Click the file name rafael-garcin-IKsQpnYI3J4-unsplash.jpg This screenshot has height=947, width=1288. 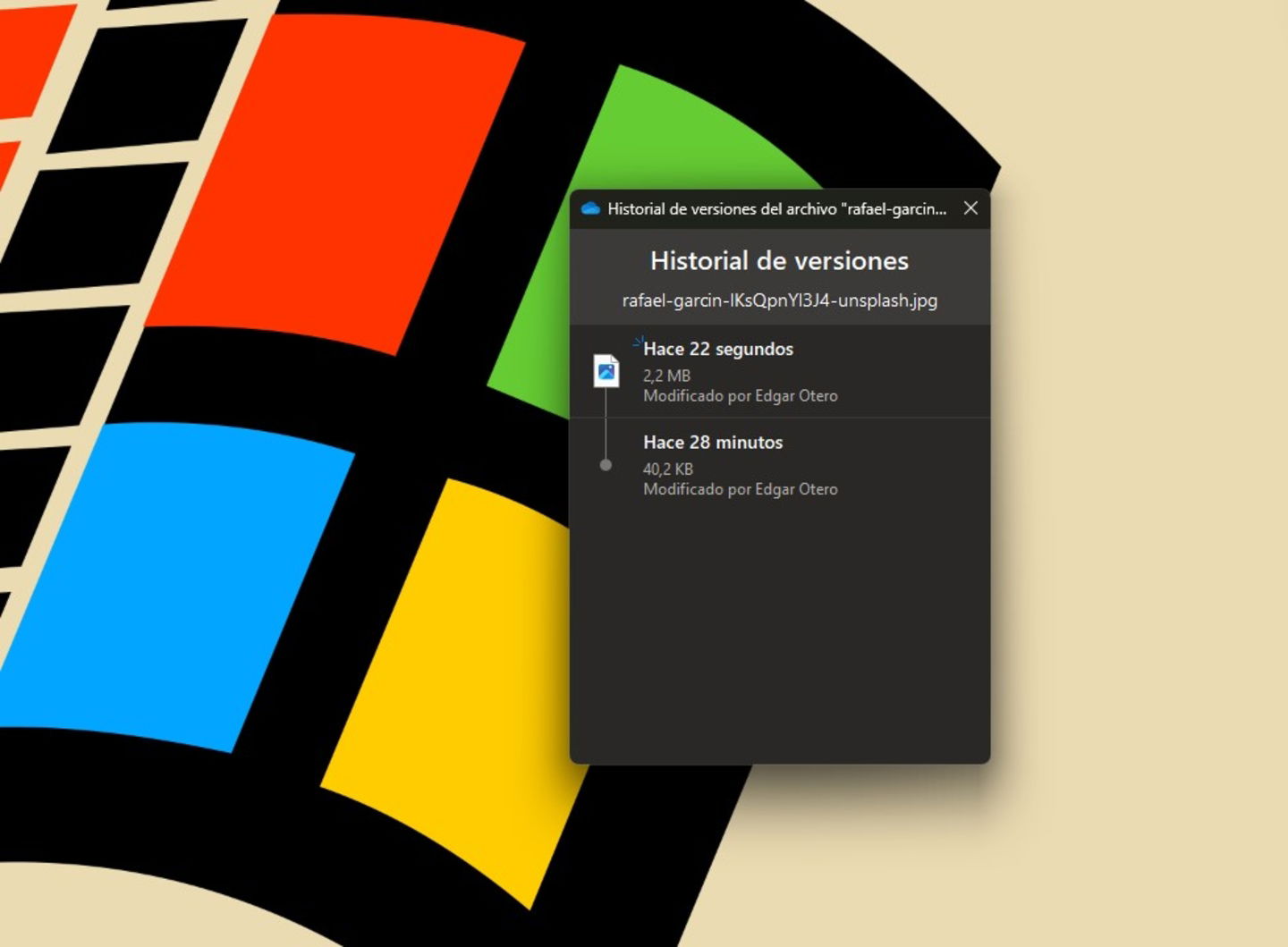point(780,300)
